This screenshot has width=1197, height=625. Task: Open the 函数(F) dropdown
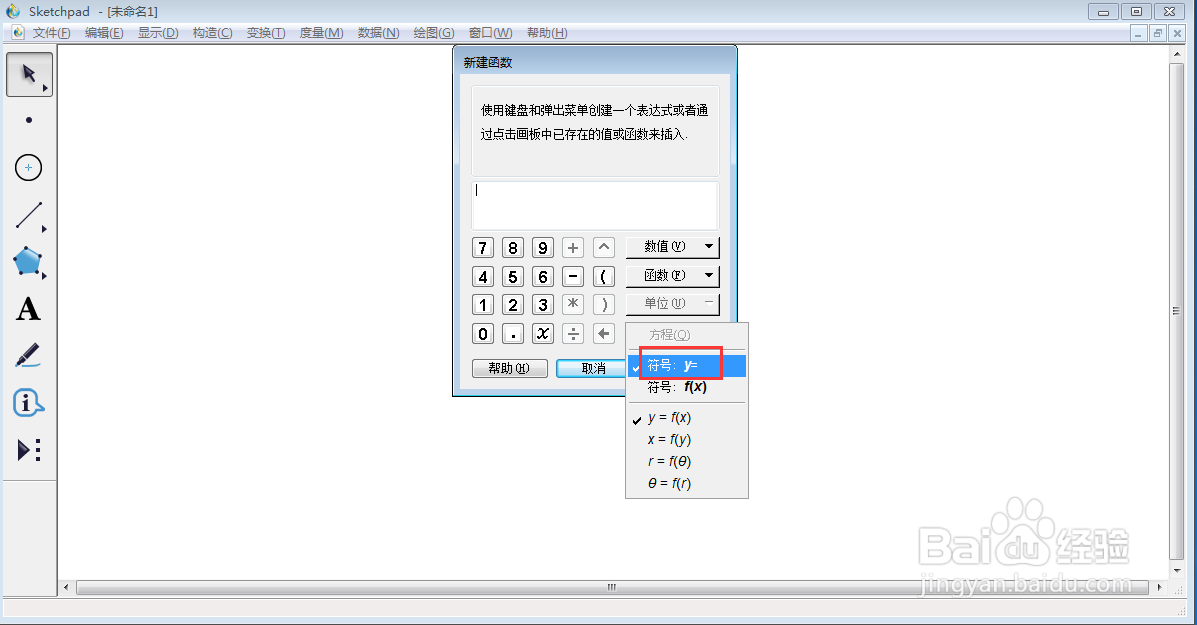(673, 275)
